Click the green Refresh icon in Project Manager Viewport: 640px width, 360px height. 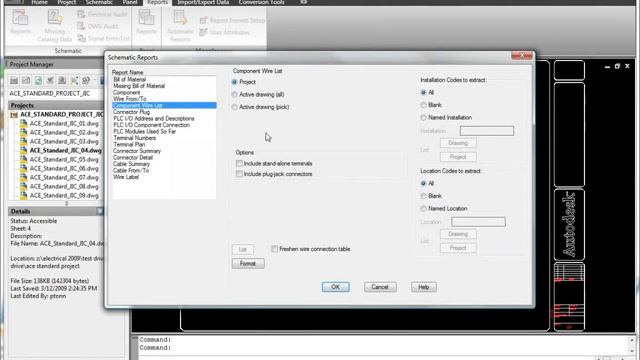[x=38, y=80]
